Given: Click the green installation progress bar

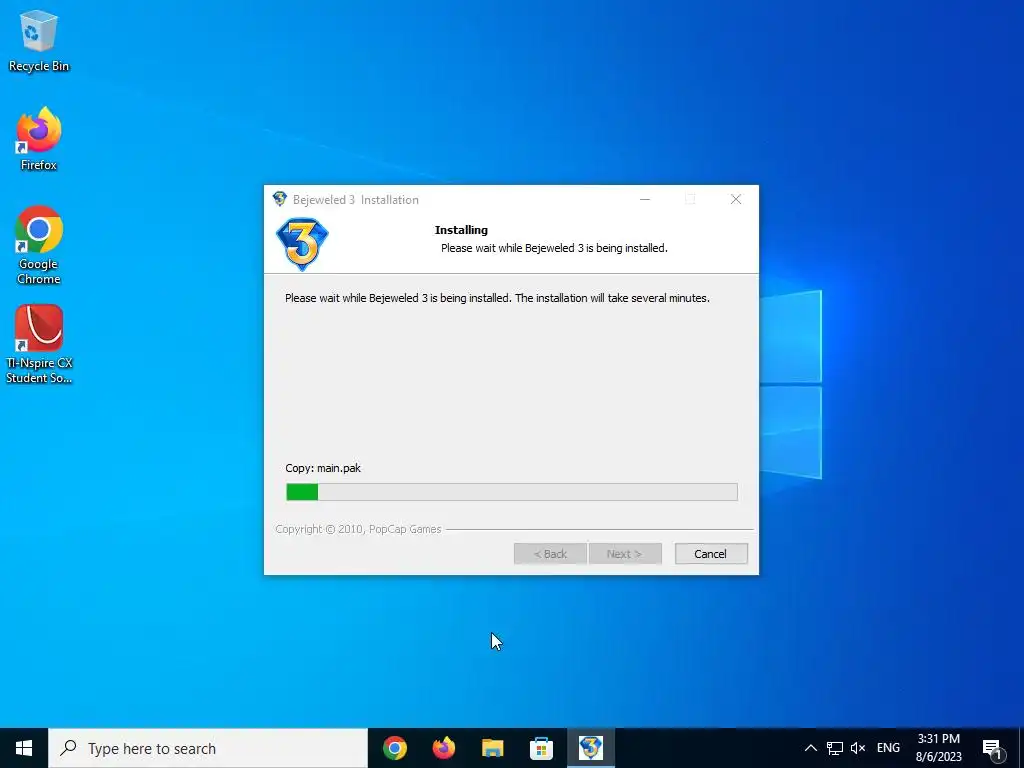Looking at the screenshot, I should click(511, 492).
